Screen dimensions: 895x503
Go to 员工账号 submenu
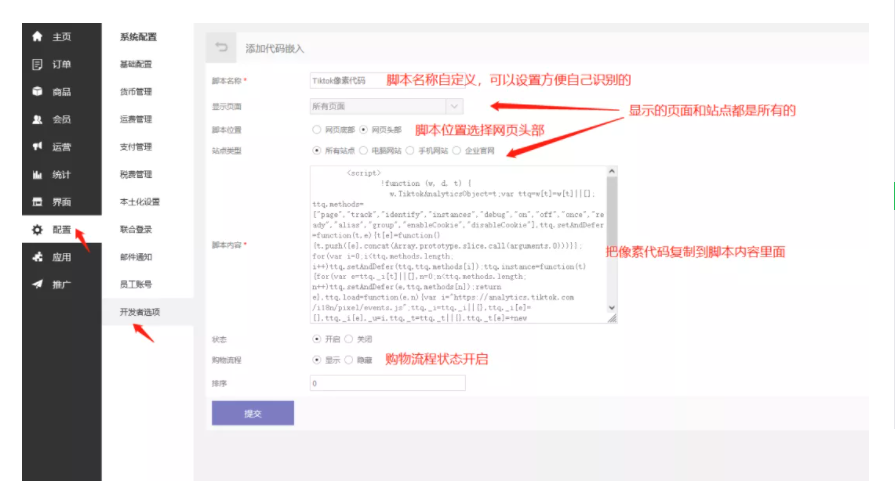click(x=136, y=284)
